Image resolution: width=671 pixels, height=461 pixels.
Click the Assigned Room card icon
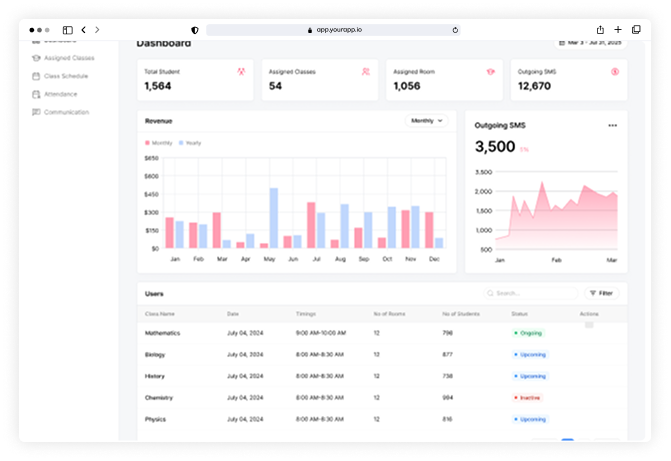tap(490, 72)
